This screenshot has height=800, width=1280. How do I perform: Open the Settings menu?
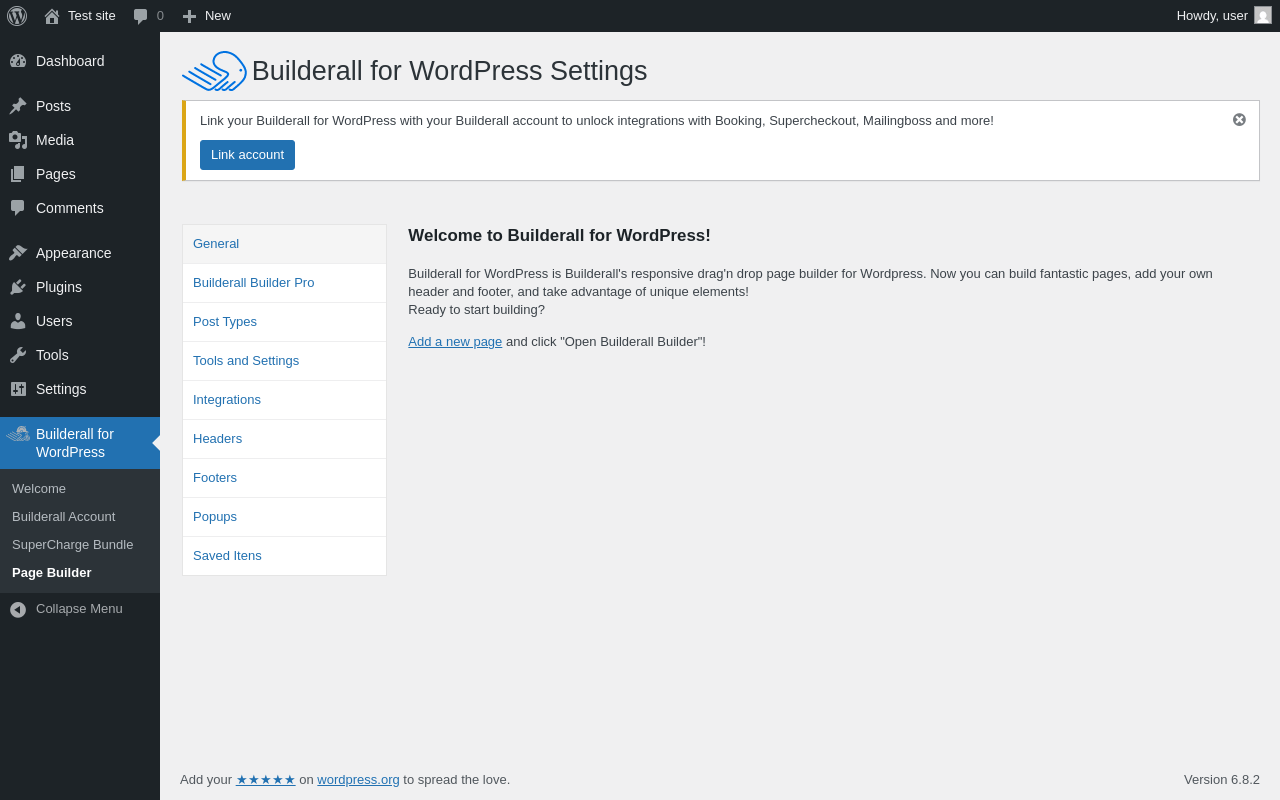click(80, 389)
